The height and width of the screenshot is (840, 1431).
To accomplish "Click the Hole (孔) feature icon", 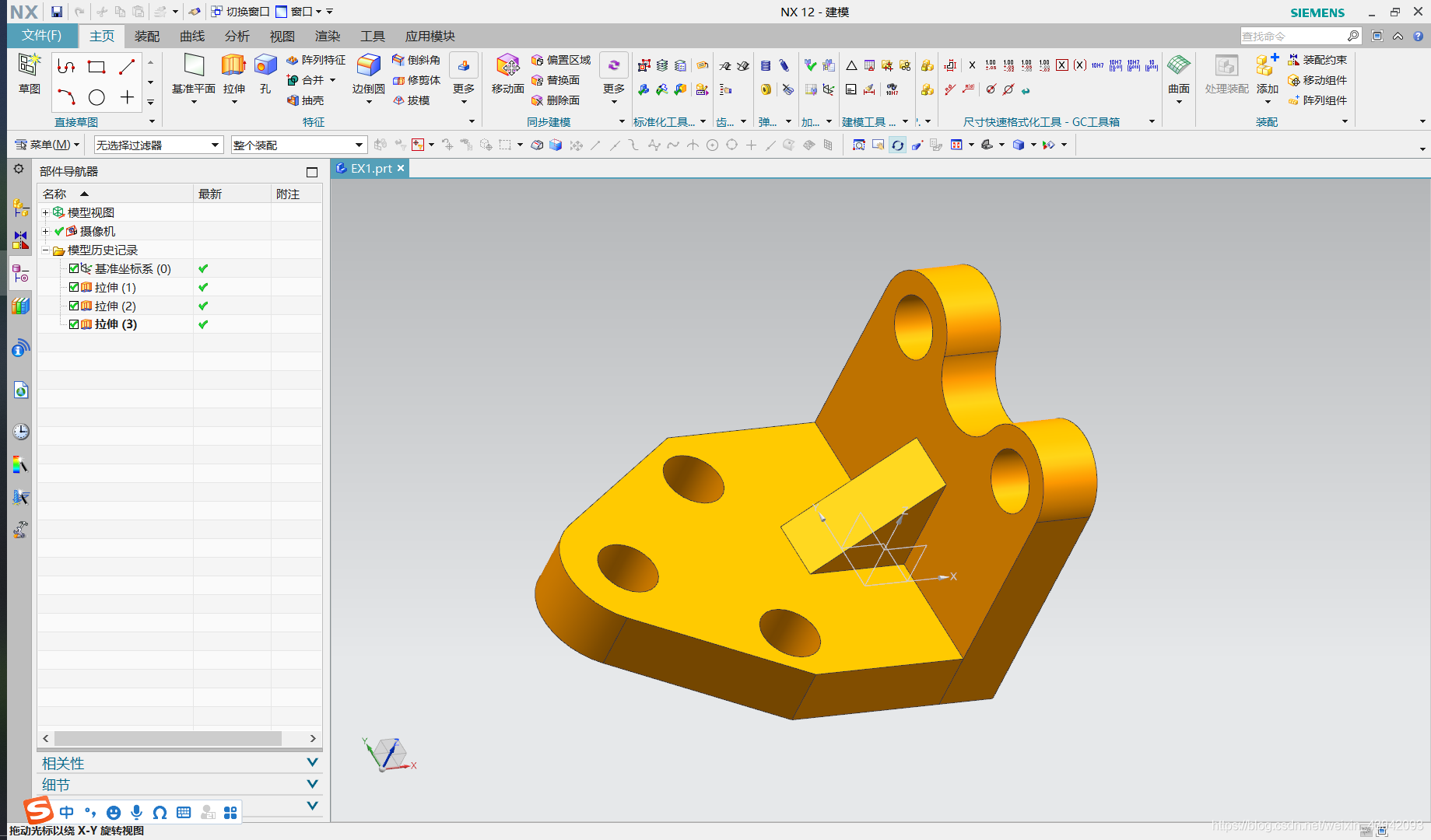I will click(x=265, y=74).
